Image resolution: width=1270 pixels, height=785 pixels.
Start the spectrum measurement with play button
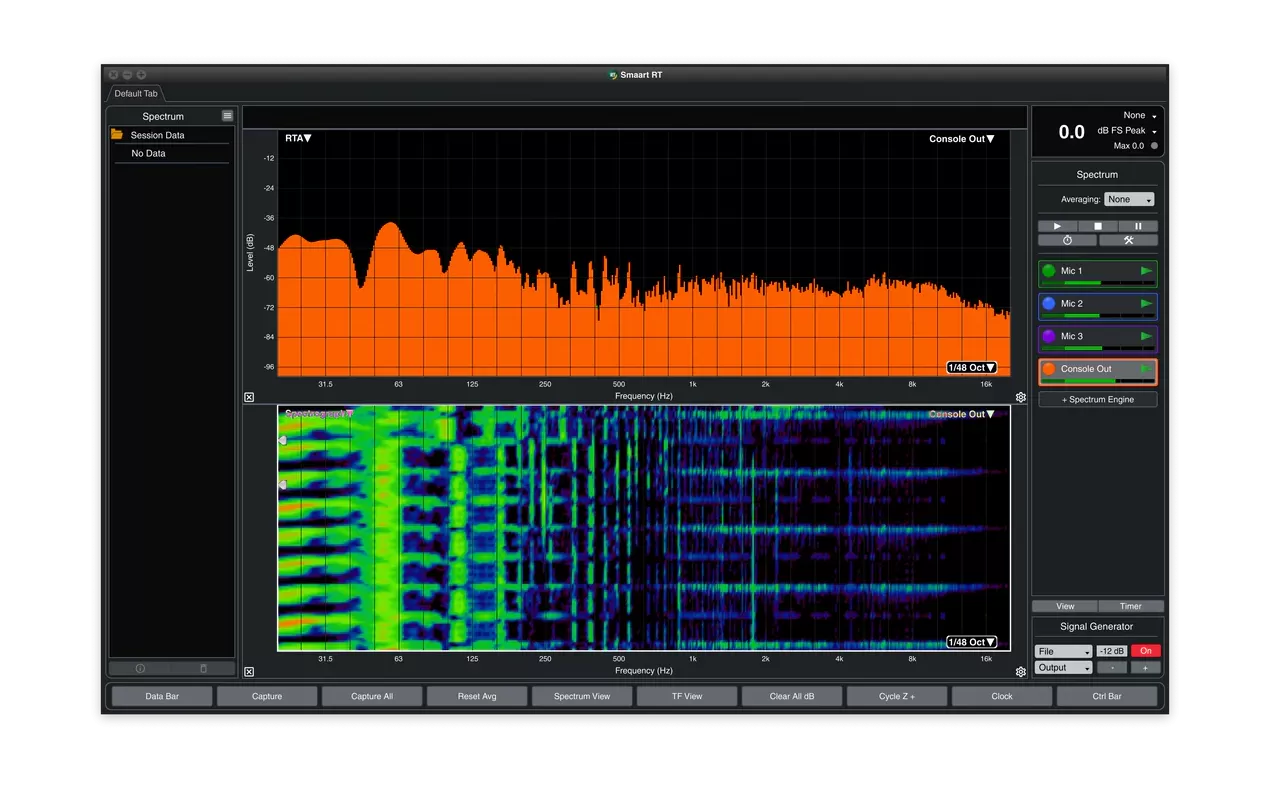(1057, 226)
